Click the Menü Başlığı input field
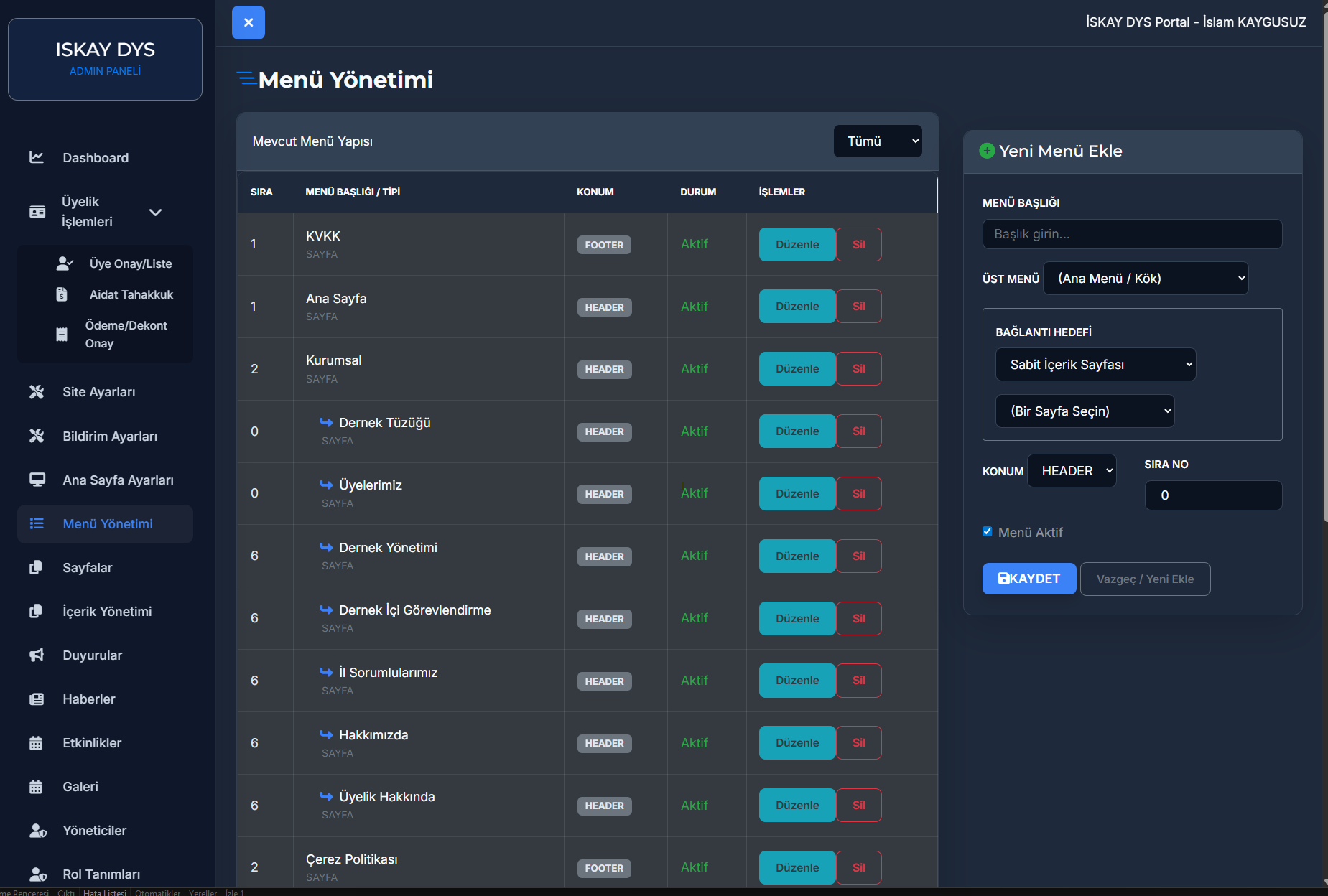1328x896 pixels. (x=1131, y=234)
